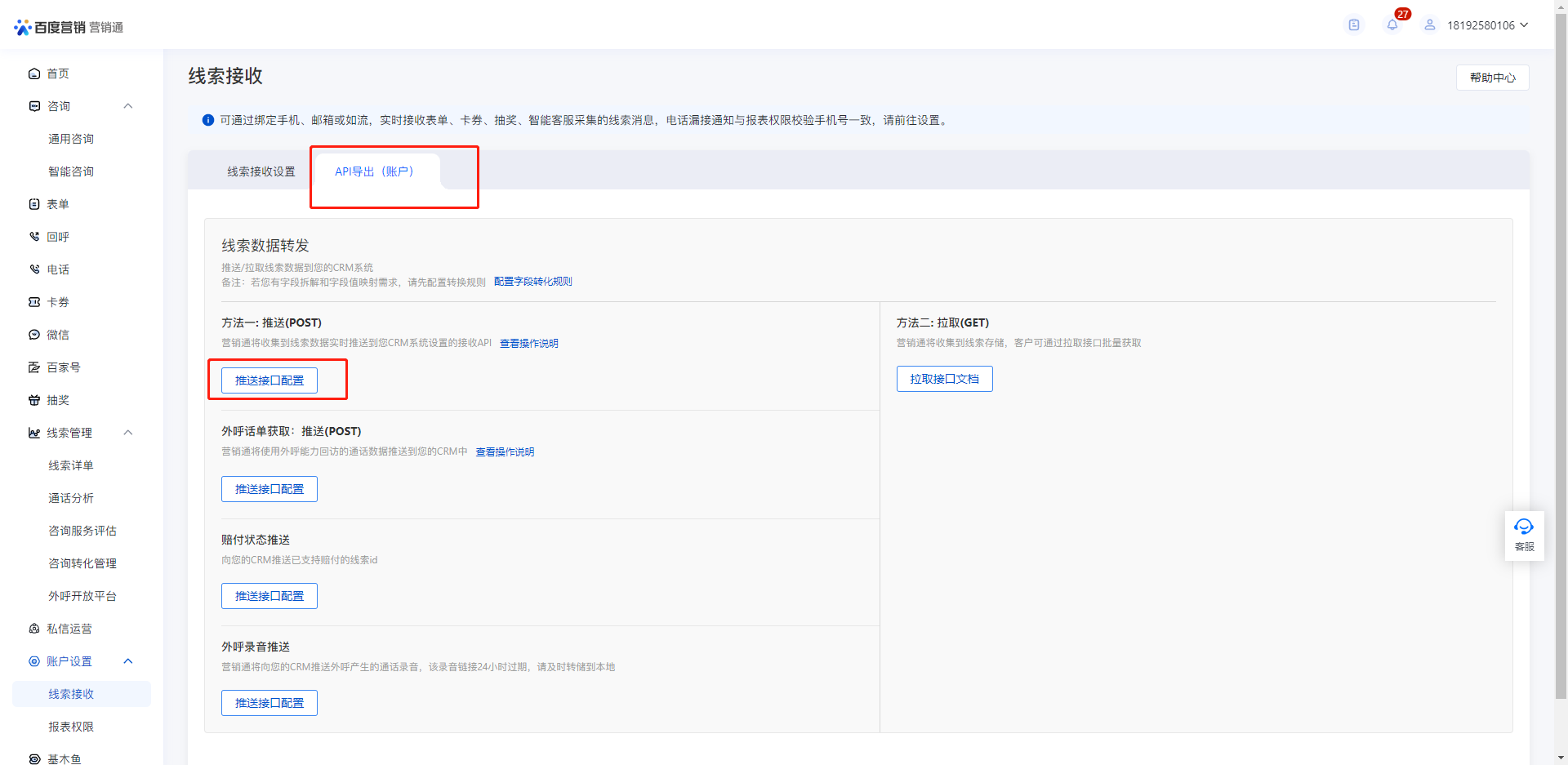Open the 配置字段转化规则 link

pos(532,282)
